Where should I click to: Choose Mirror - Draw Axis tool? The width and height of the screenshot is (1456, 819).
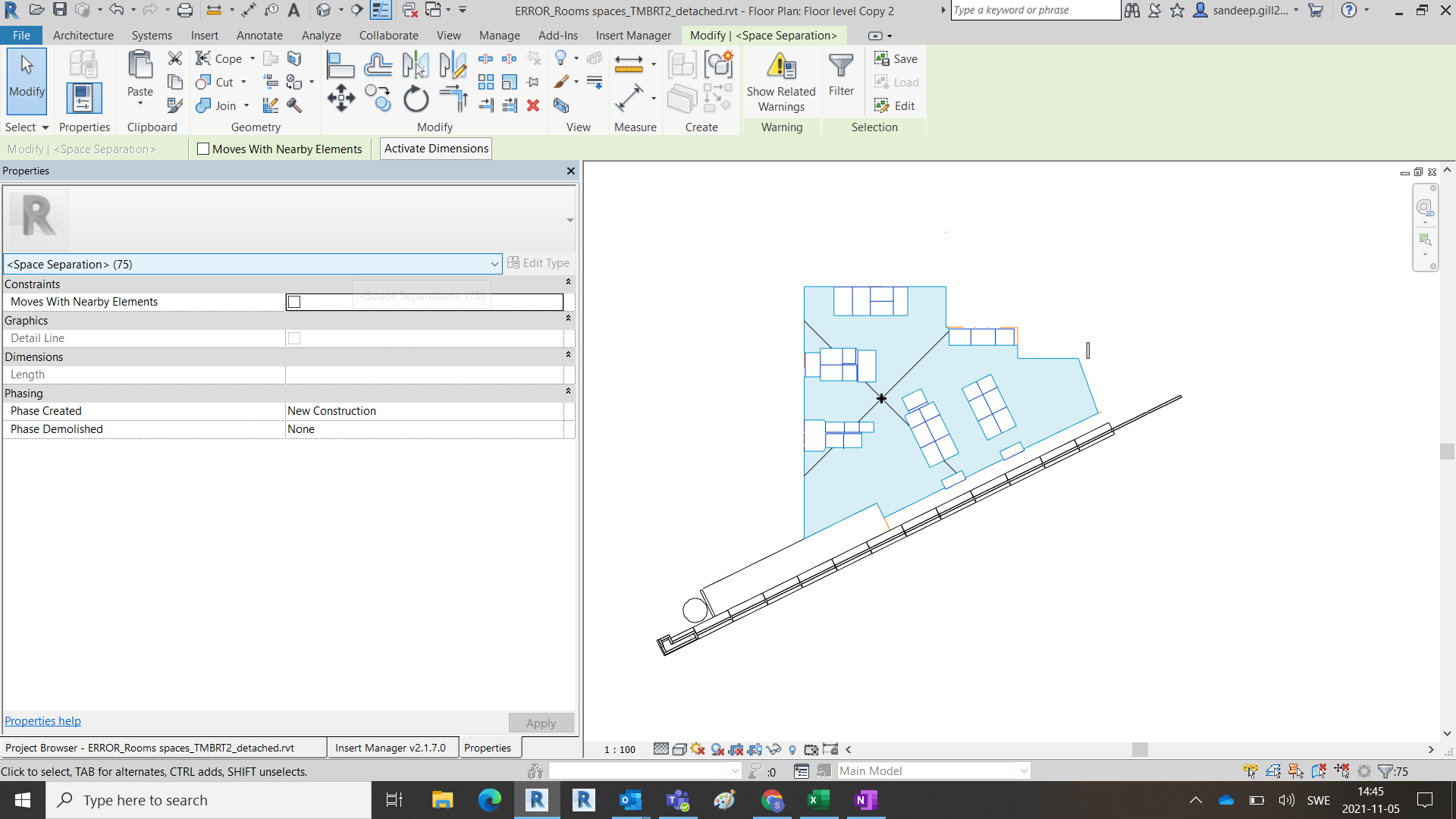tap(453, 65)
